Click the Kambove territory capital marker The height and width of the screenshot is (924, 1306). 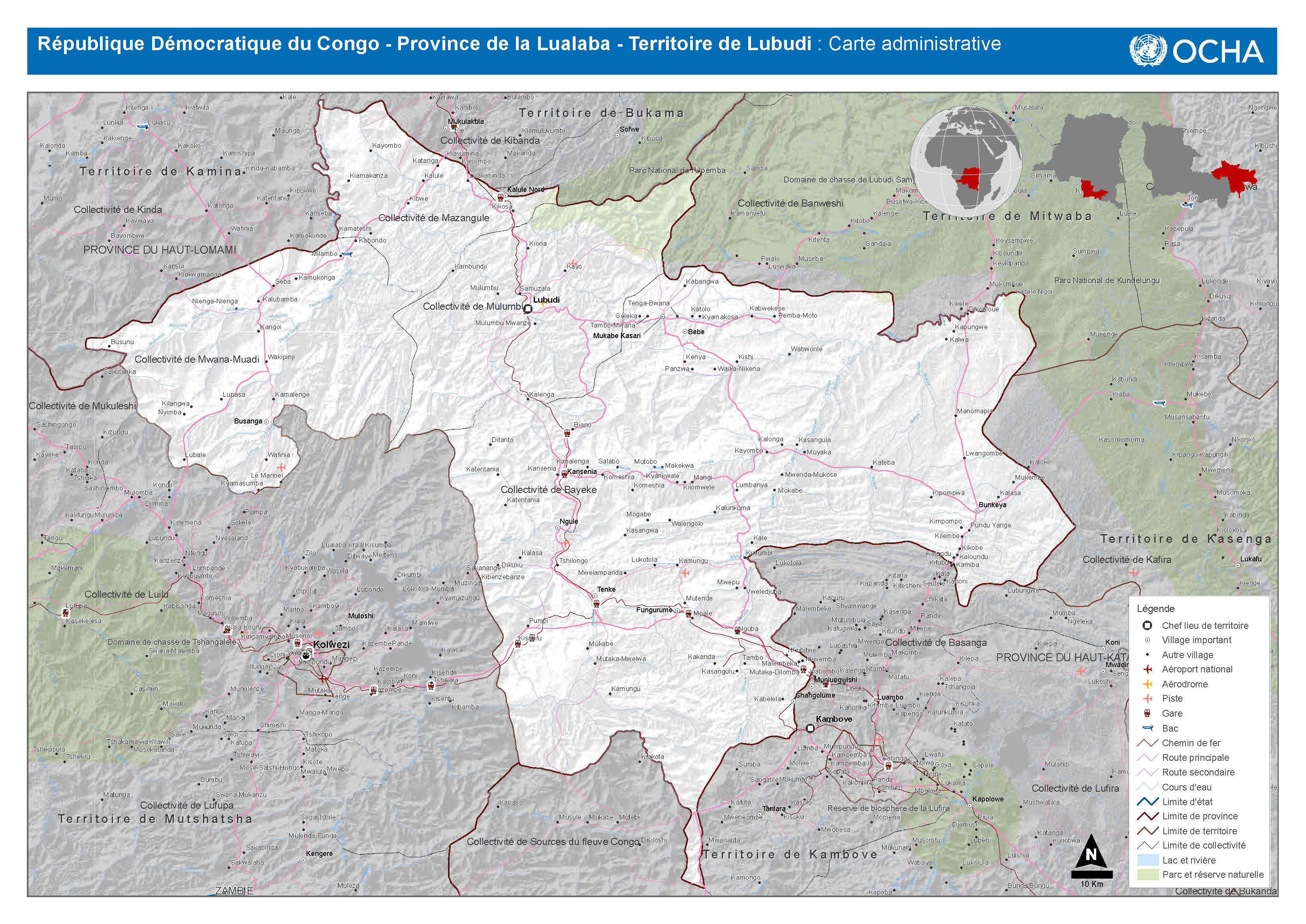[x=810, y=728]
